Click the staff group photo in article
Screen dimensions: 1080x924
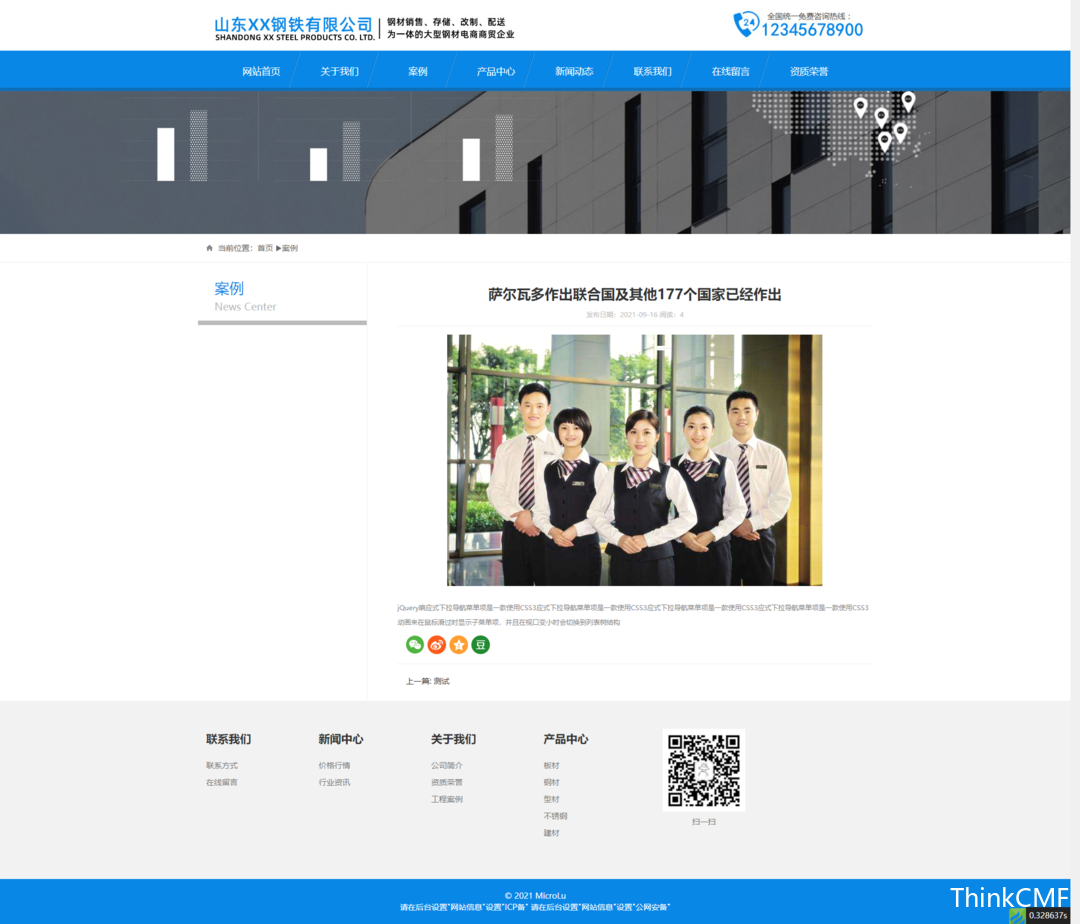point(634,460)
